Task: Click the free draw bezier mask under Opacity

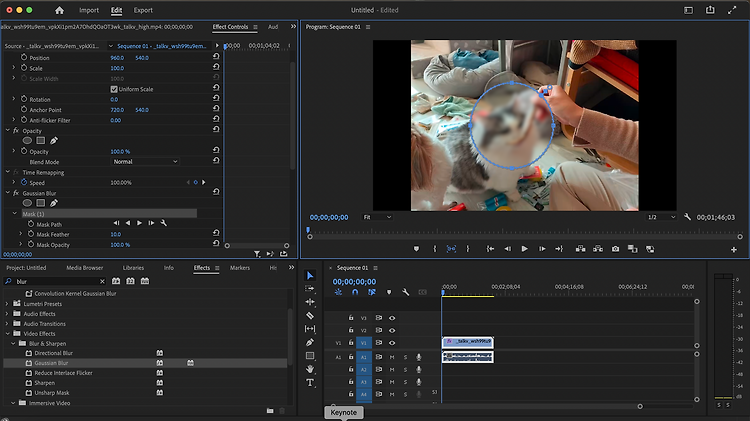Action: [54, 140]
